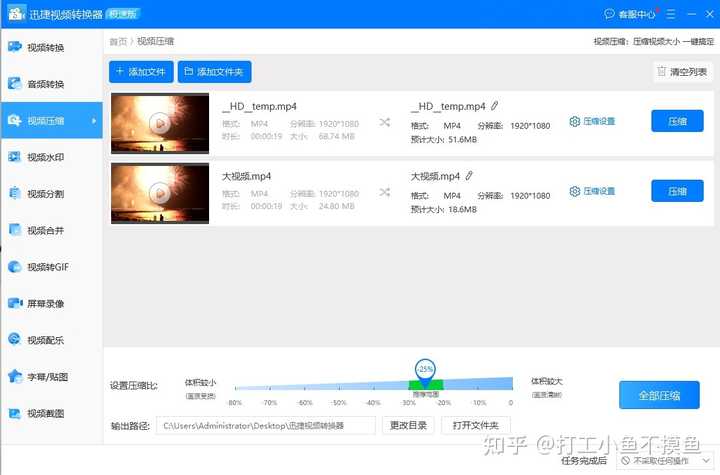Image resolution: width=720 pixels, height=475 pixels.
Task: Click the 视频压缩 breadcrumb text
Action: pos(156,41)
